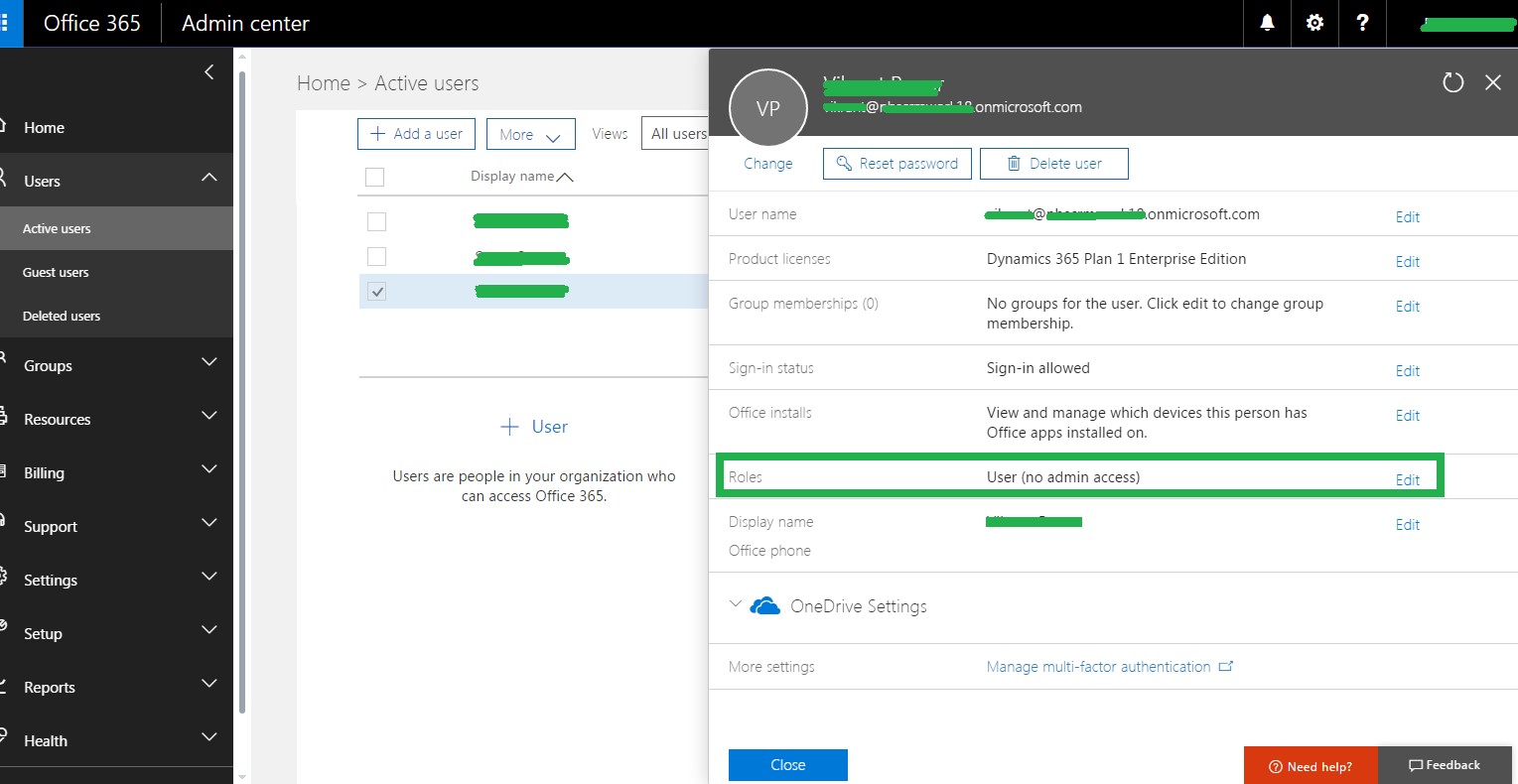Image resolution: width=1518 pixels, height=784 pixels.
Task: Close the user details panel with X
Action: [1492, 82]
